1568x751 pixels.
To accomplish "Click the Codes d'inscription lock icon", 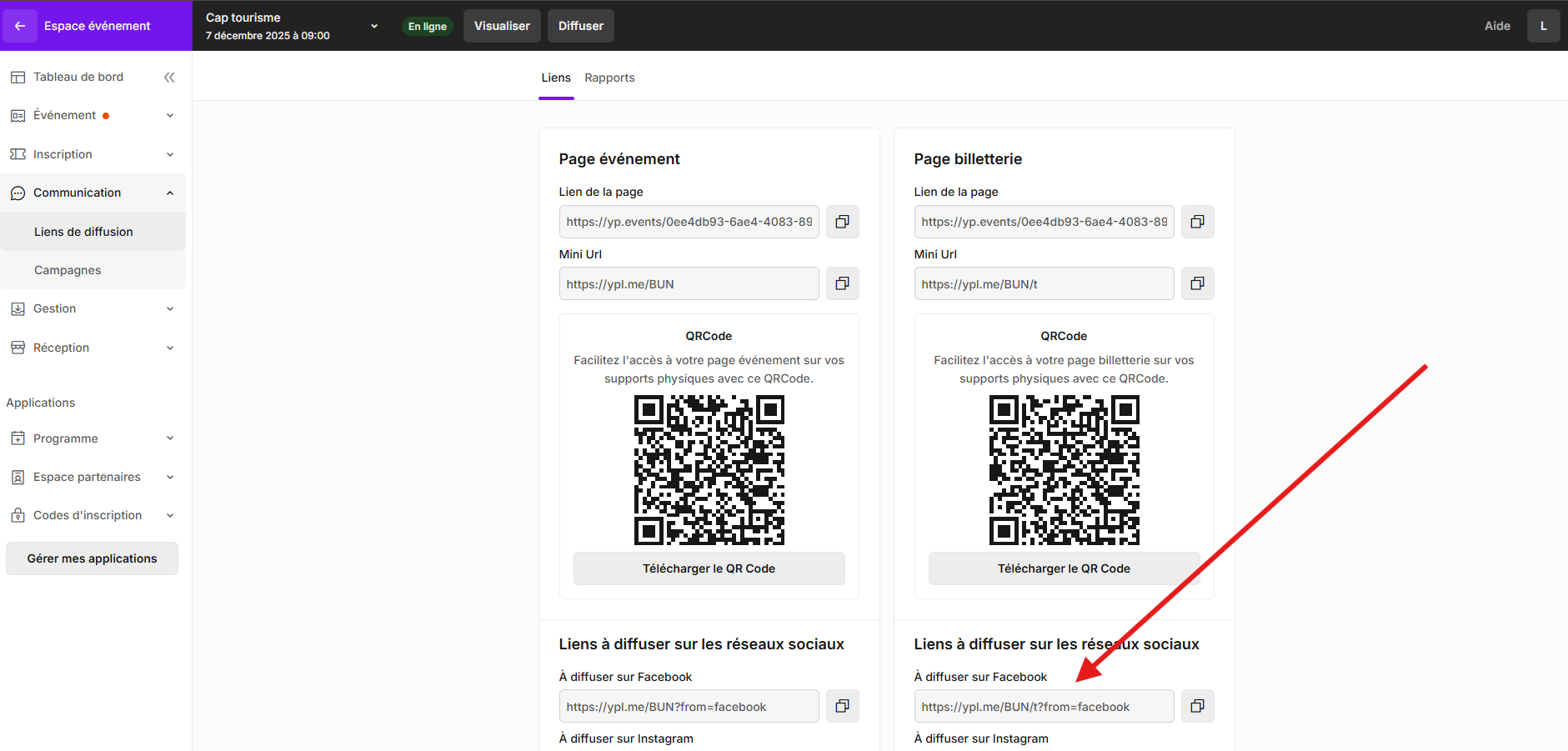I will pyautogui.click(x=18, y=516).
